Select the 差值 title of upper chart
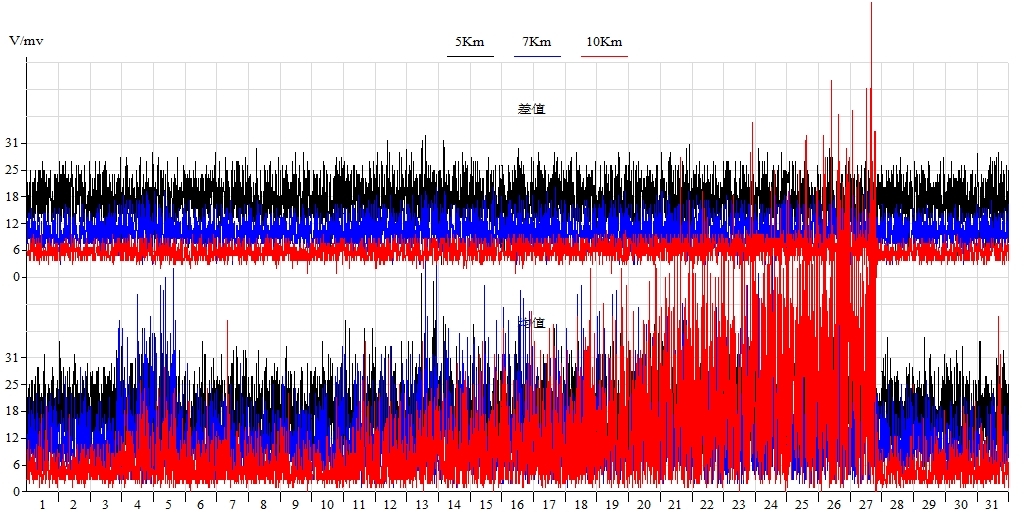The width and height of the screenshot is (1033, 520). [x=531, y=109]
